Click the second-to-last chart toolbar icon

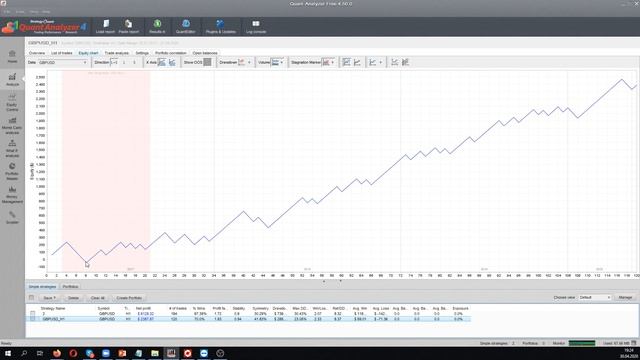395,62
